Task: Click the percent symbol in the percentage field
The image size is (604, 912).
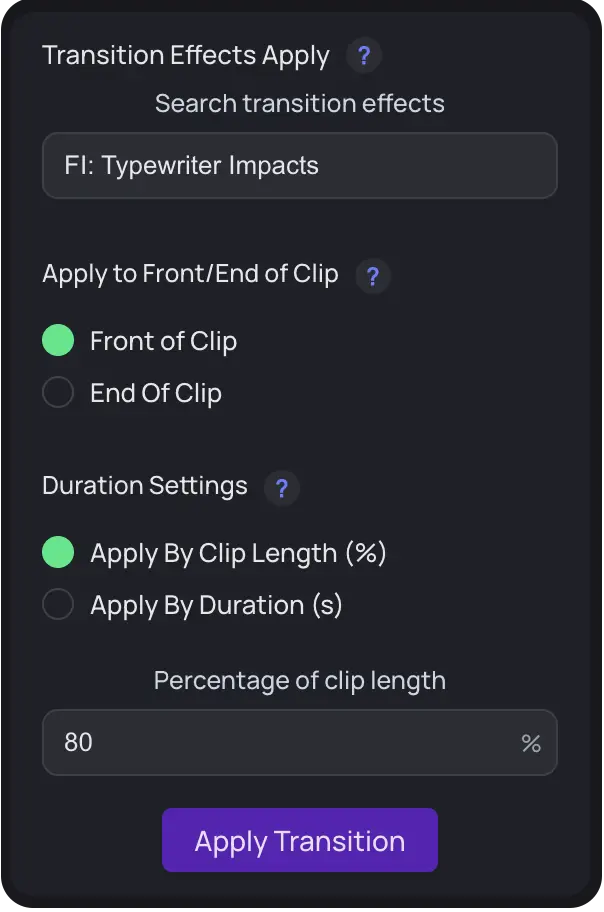Action: (x=531, y=743)
